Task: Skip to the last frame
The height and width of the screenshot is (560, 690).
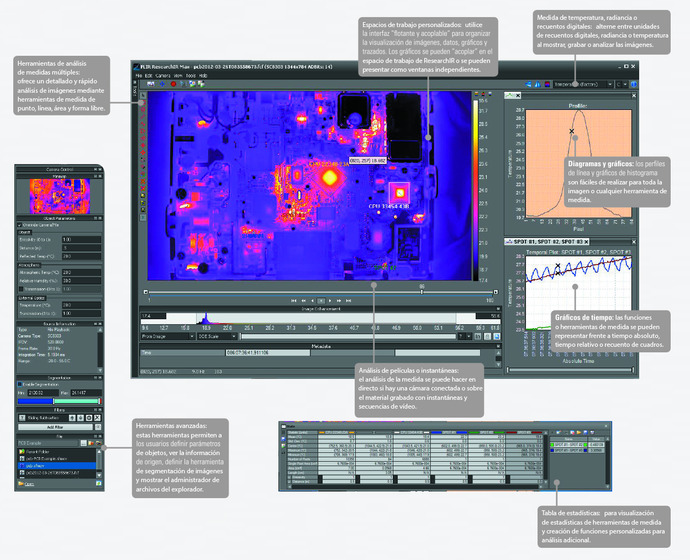Action: pos(349,300)
